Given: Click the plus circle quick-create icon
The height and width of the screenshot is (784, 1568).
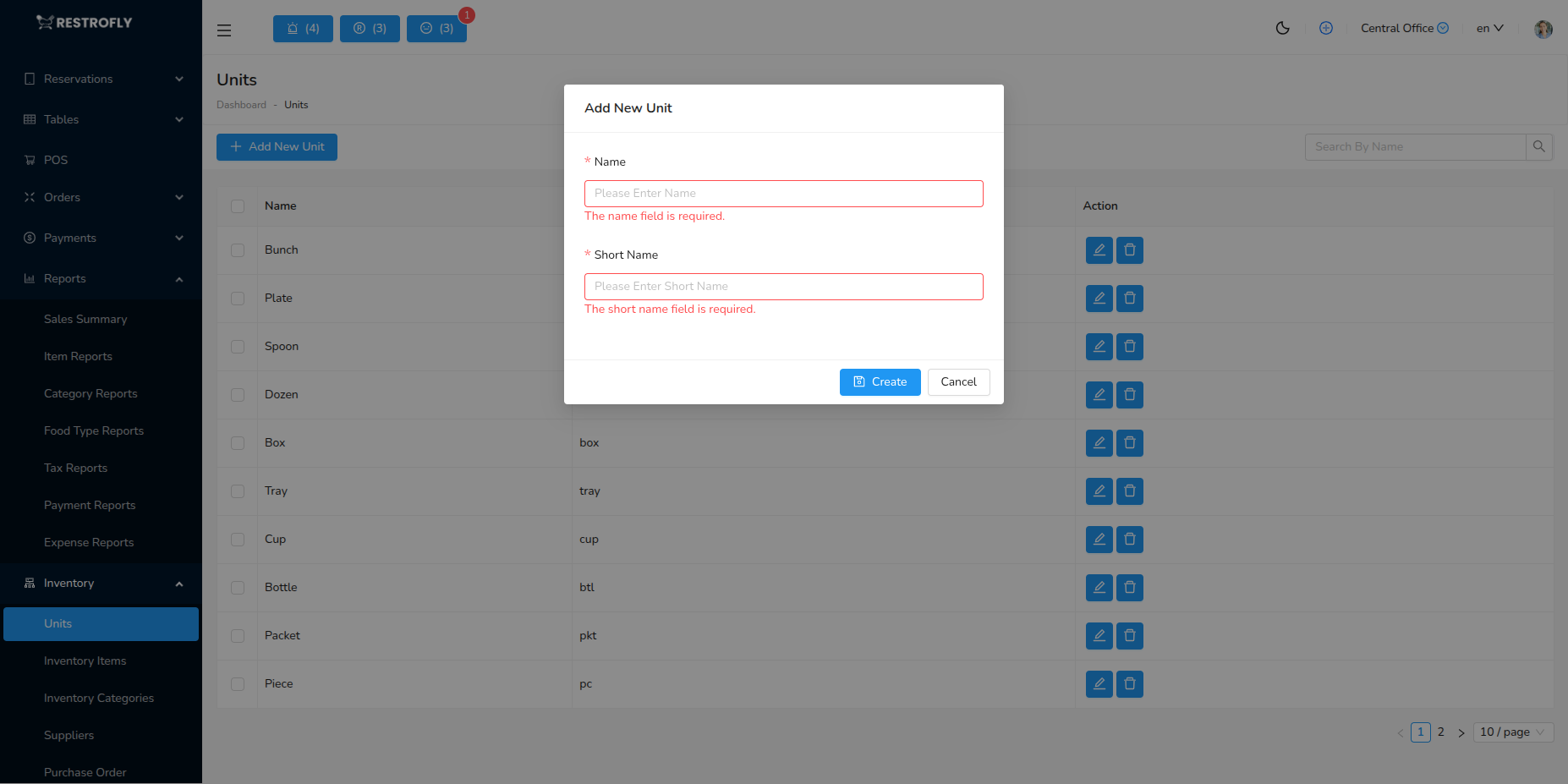Looking at the screenshot, I should [1326, 28].
